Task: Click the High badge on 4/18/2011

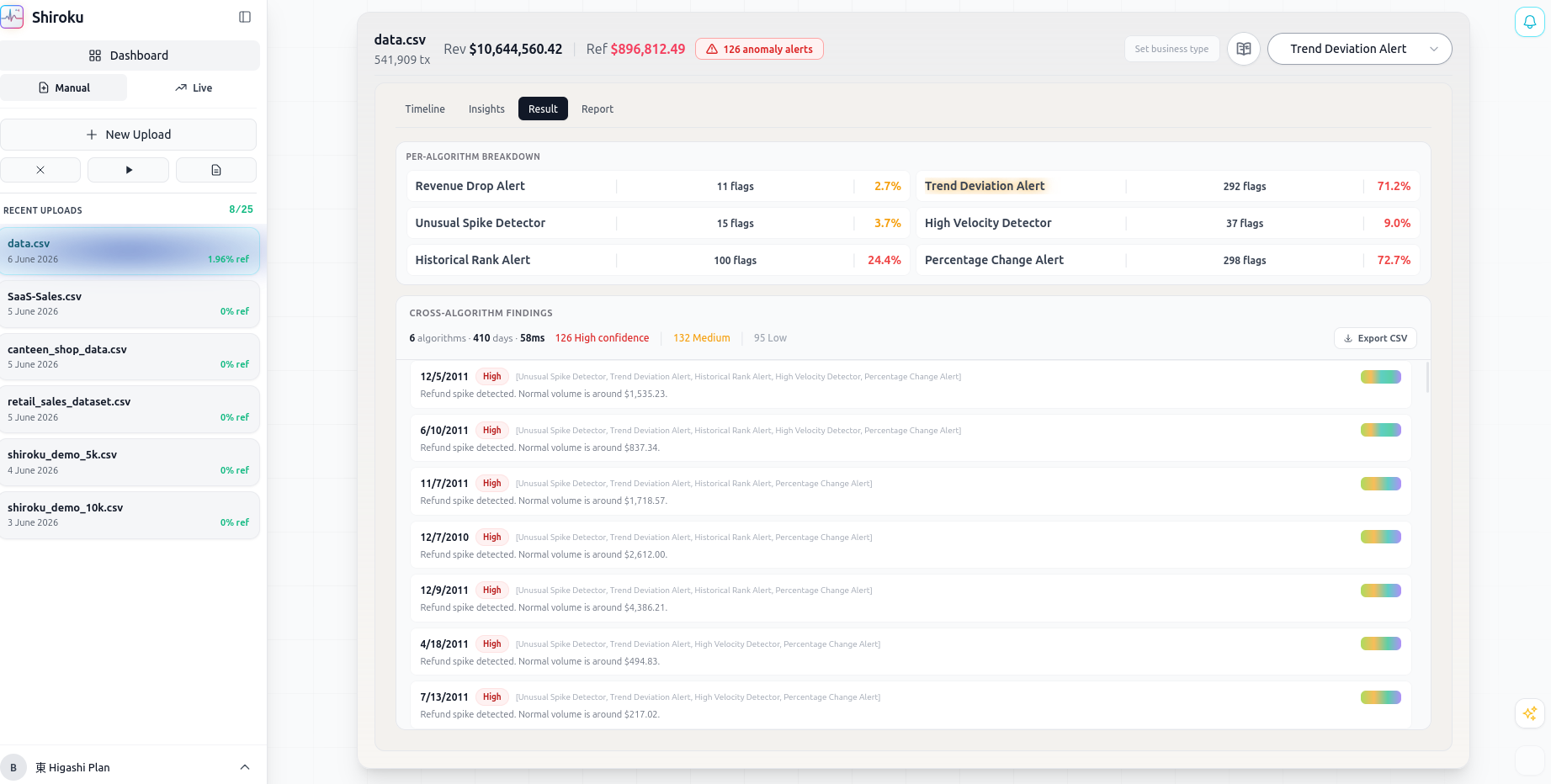Action: 492,644
